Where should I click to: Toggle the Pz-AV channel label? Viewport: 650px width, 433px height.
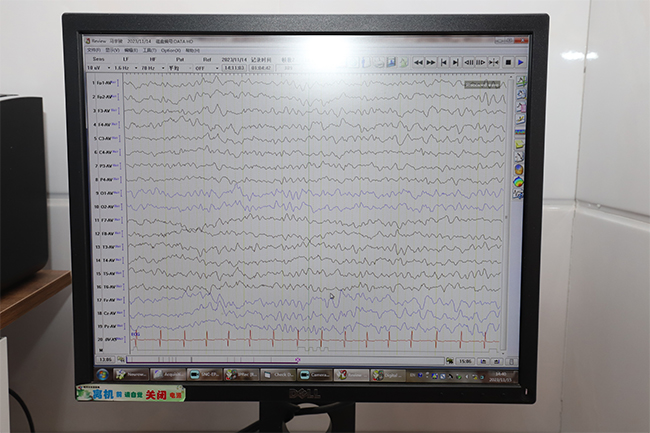click(x=105, y=326)
